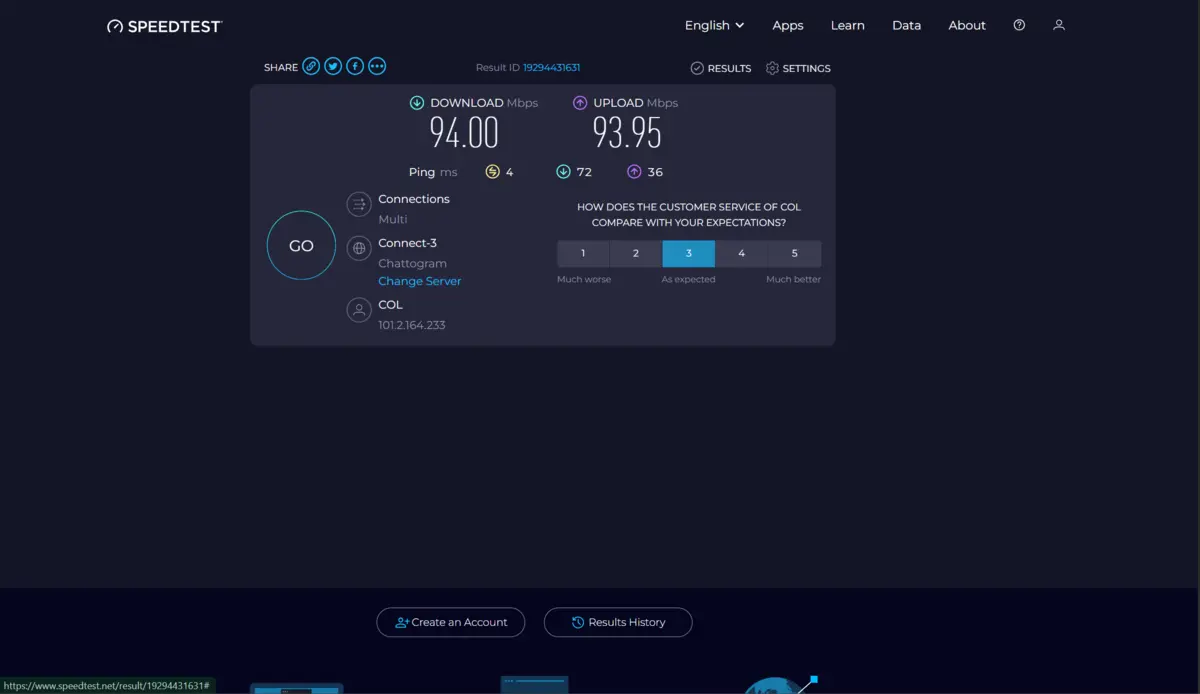1200x694 pixels.
Task: Click the Connections label
Action: click(x=414, y=199)
